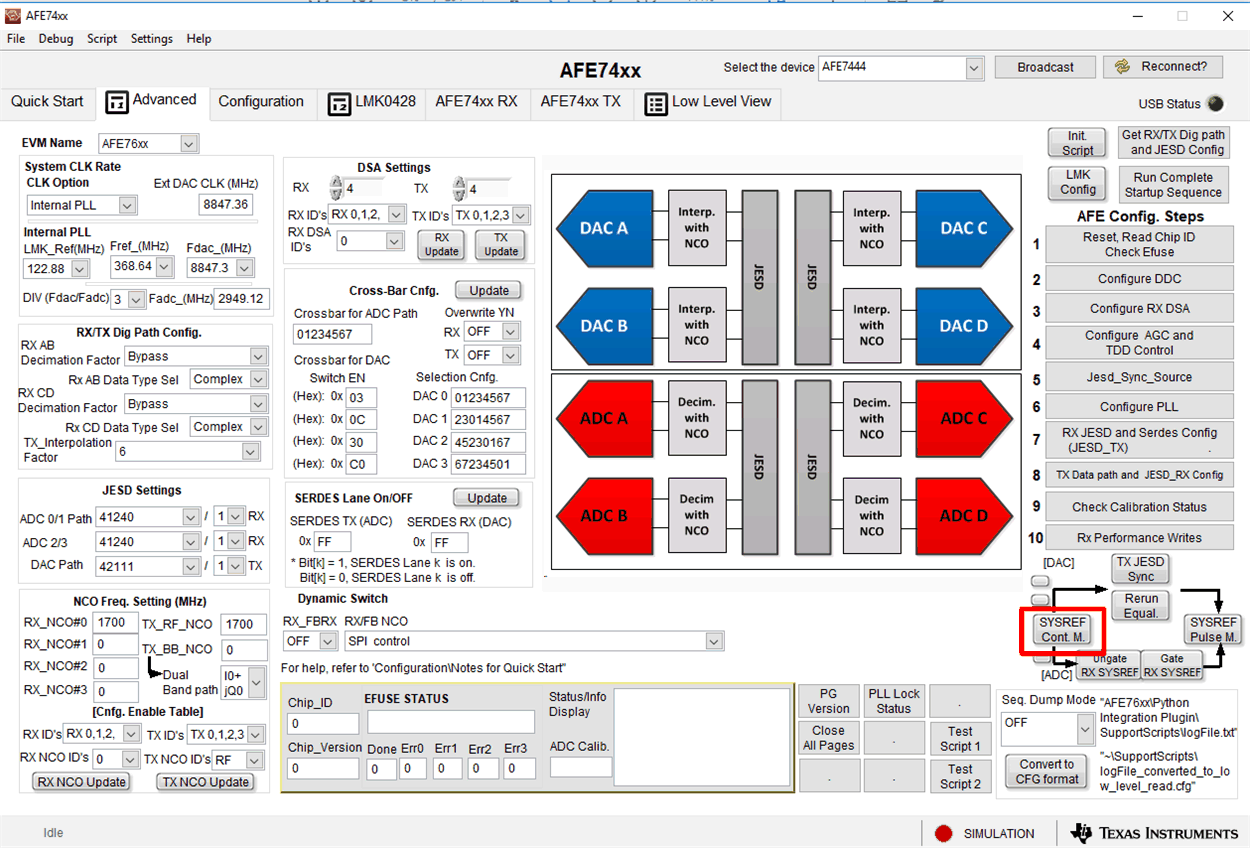Click the Reconnect button with plug icon
Image resolution: width=1250 pixels, height=848 pixels.
pyautogui.click(x=1162, y=67)
